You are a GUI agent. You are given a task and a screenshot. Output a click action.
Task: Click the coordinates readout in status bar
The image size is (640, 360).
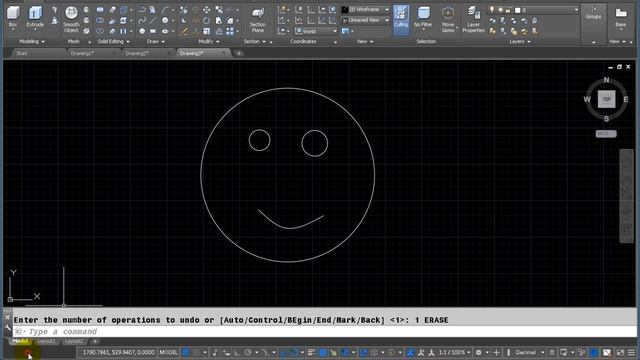118,352
